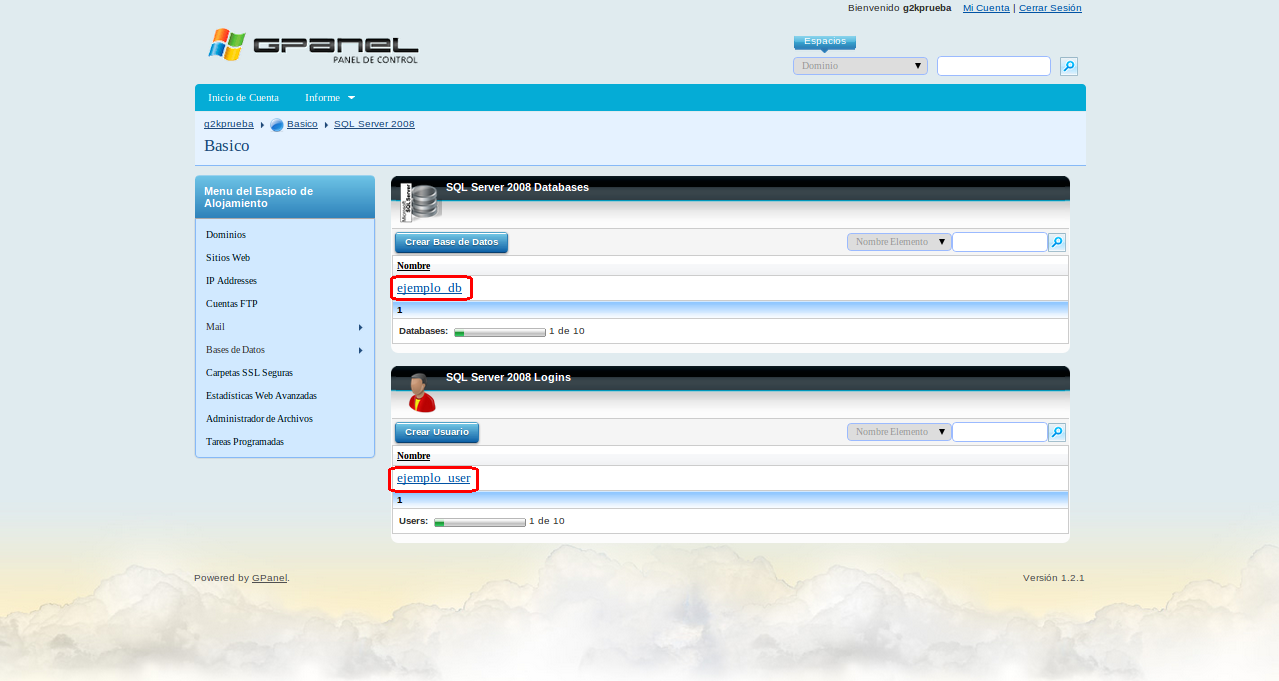Click the GPanel logo in header
The height and width of the screenshot is (681, 1279).
pyautogui.click(x=313, y=46)
